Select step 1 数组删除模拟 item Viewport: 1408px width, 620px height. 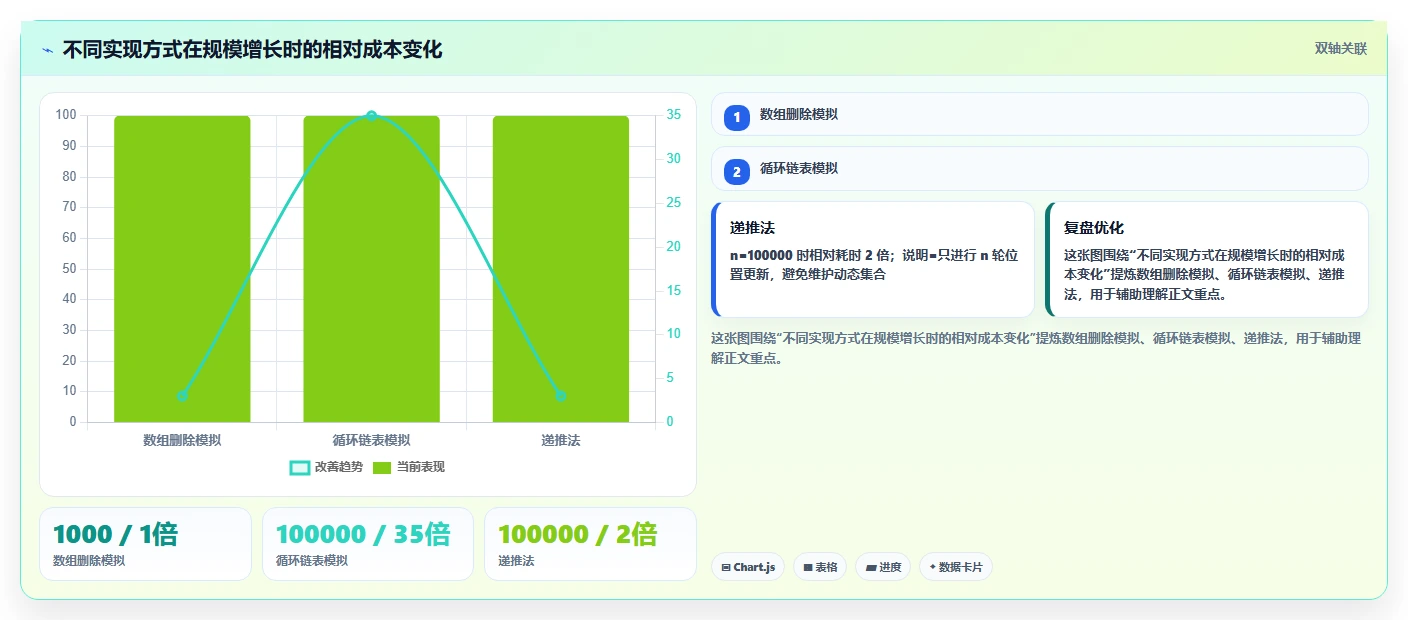[x=1039, y=114]
